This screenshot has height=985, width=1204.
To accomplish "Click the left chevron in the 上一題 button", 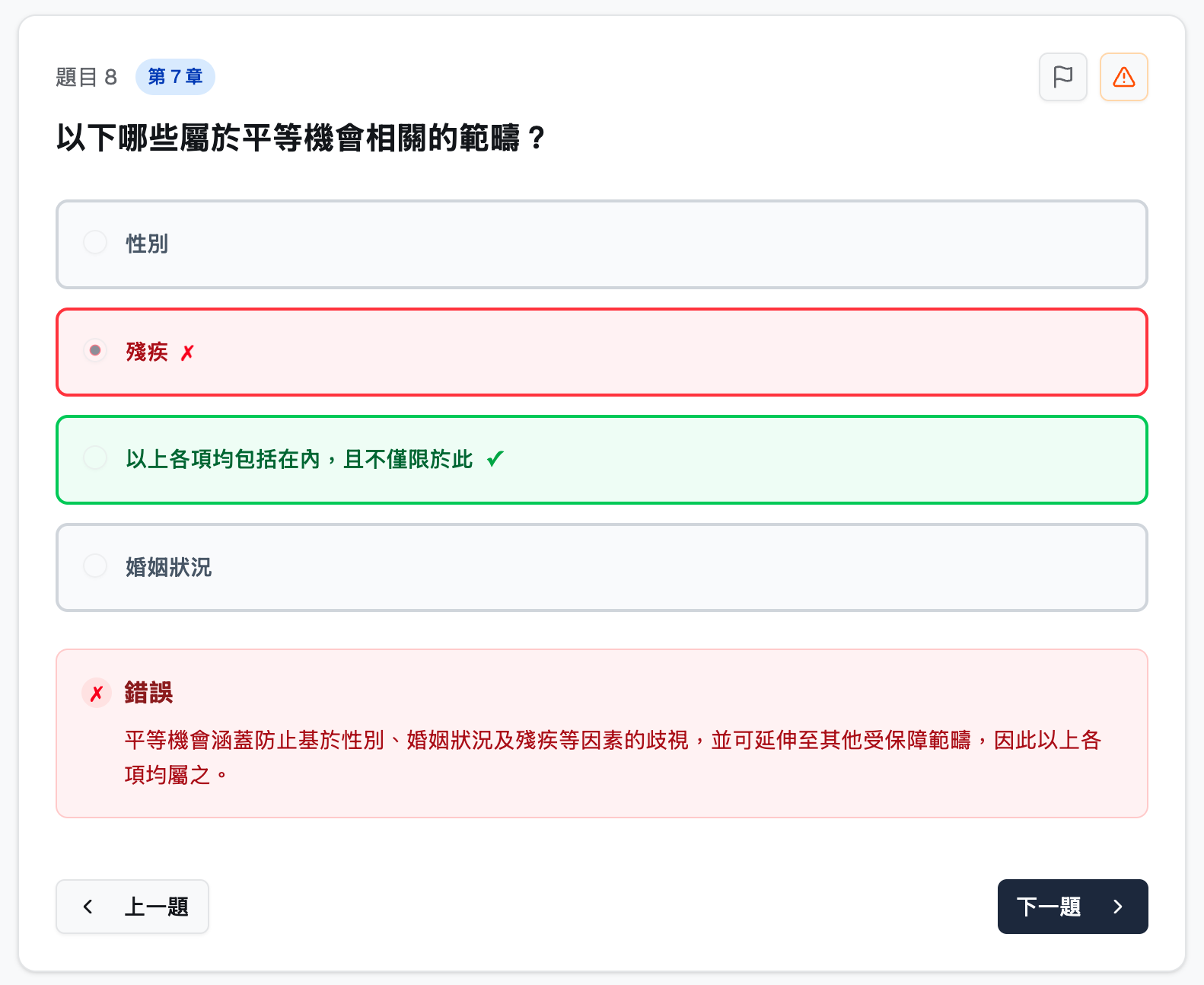I will [88, 907].
